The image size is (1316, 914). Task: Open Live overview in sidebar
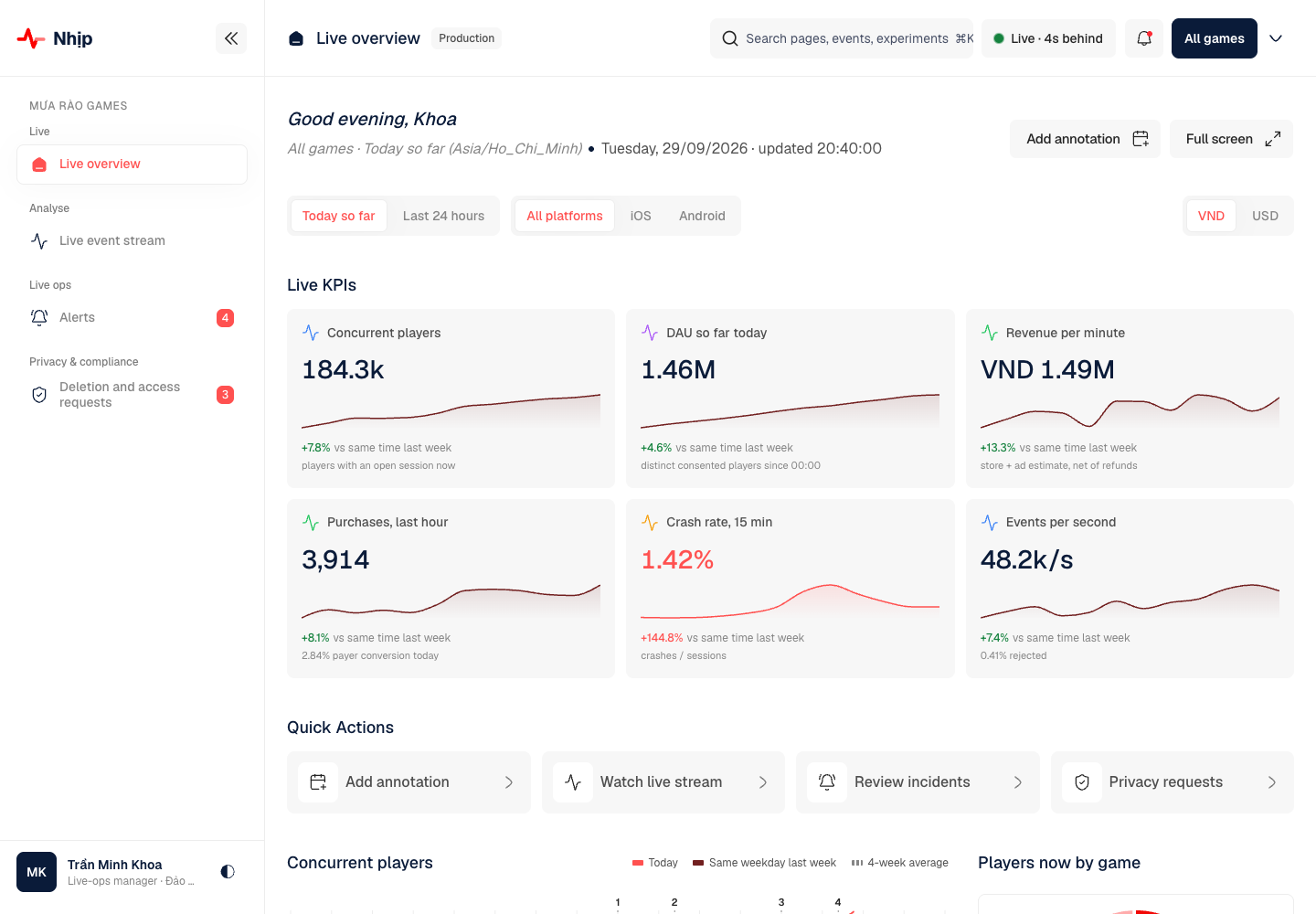pos(132,165)
